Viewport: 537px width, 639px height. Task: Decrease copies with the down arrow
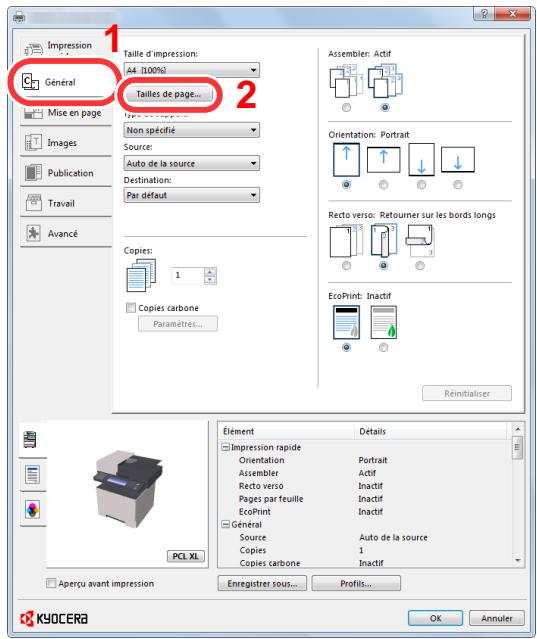click(210, 280)
